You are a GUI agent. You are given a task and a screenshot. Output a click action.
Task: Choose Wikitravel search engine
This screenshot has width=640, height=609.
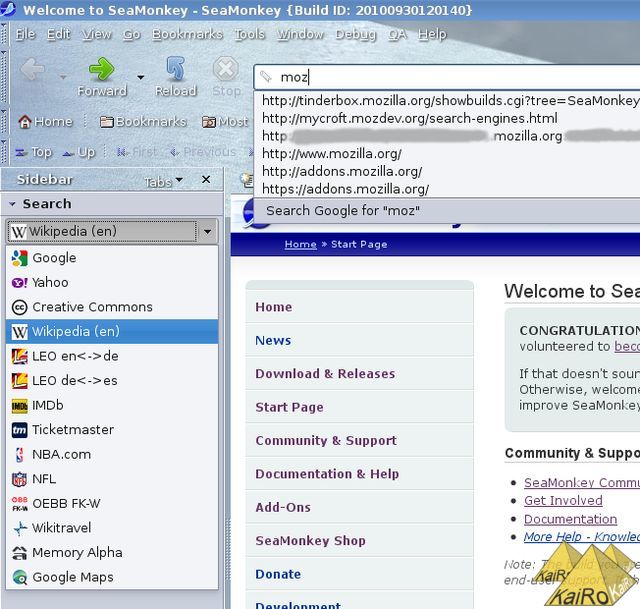click(112, 528)
